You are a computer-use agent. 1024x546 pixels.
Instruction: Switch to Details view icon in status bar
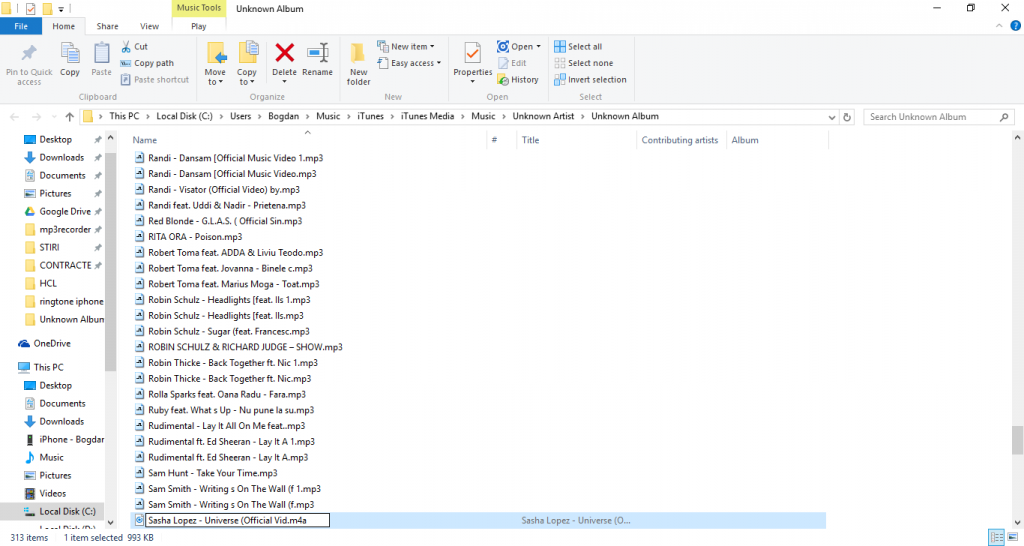[x=997, y=538]
